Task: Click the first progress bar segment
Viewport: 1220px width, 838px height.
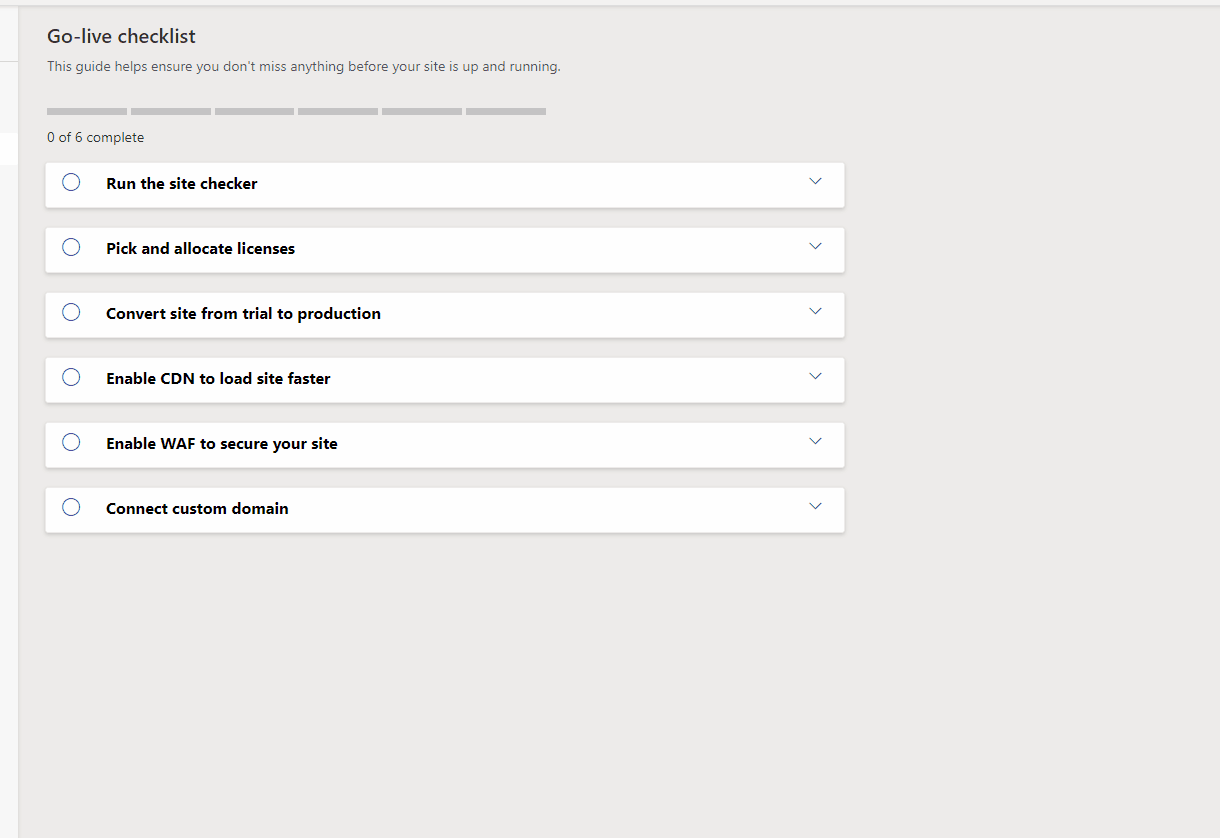Action: [87, 111]
